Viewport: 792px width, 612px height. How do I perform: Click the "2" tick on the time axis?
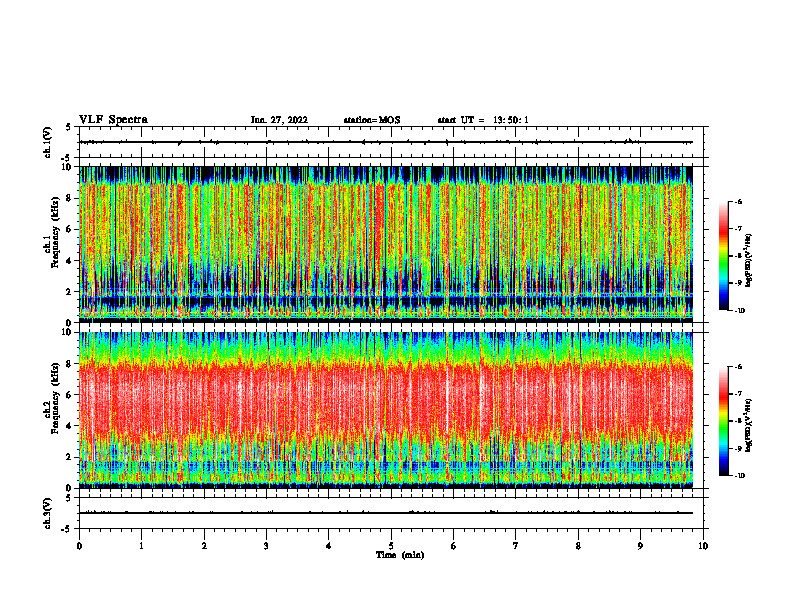tap(204, 546)
